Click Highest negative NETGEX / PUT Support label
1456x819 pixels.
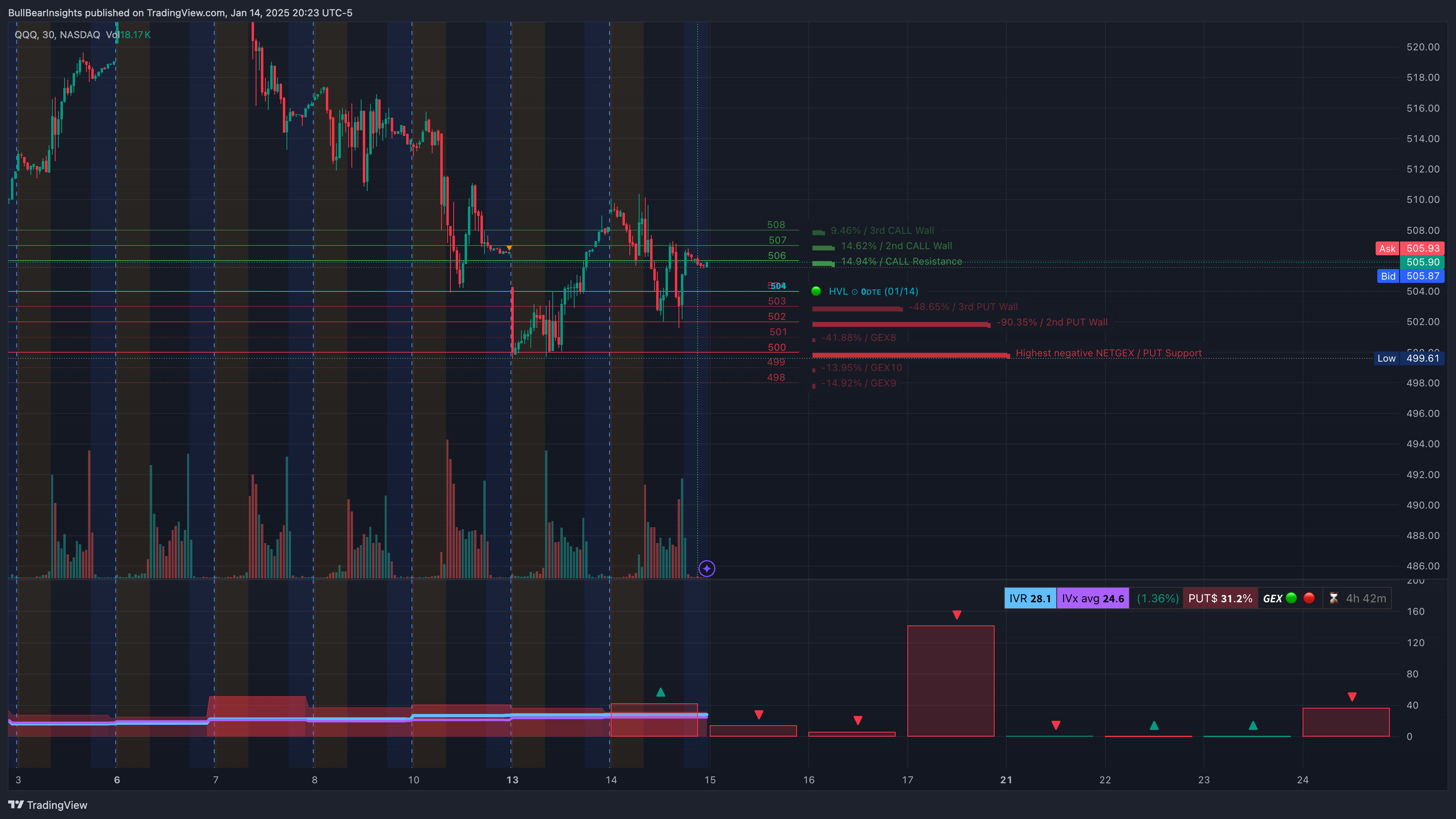[1108, 353]
